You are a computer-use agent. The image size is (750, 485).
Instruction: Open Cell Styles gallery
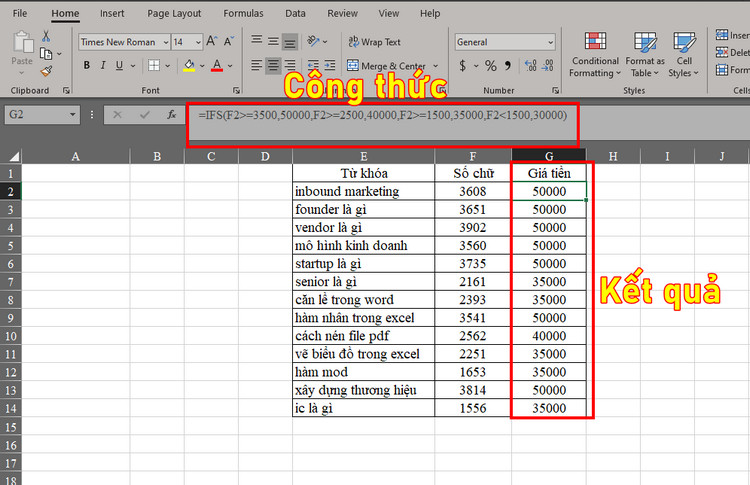tap(684, 55)
